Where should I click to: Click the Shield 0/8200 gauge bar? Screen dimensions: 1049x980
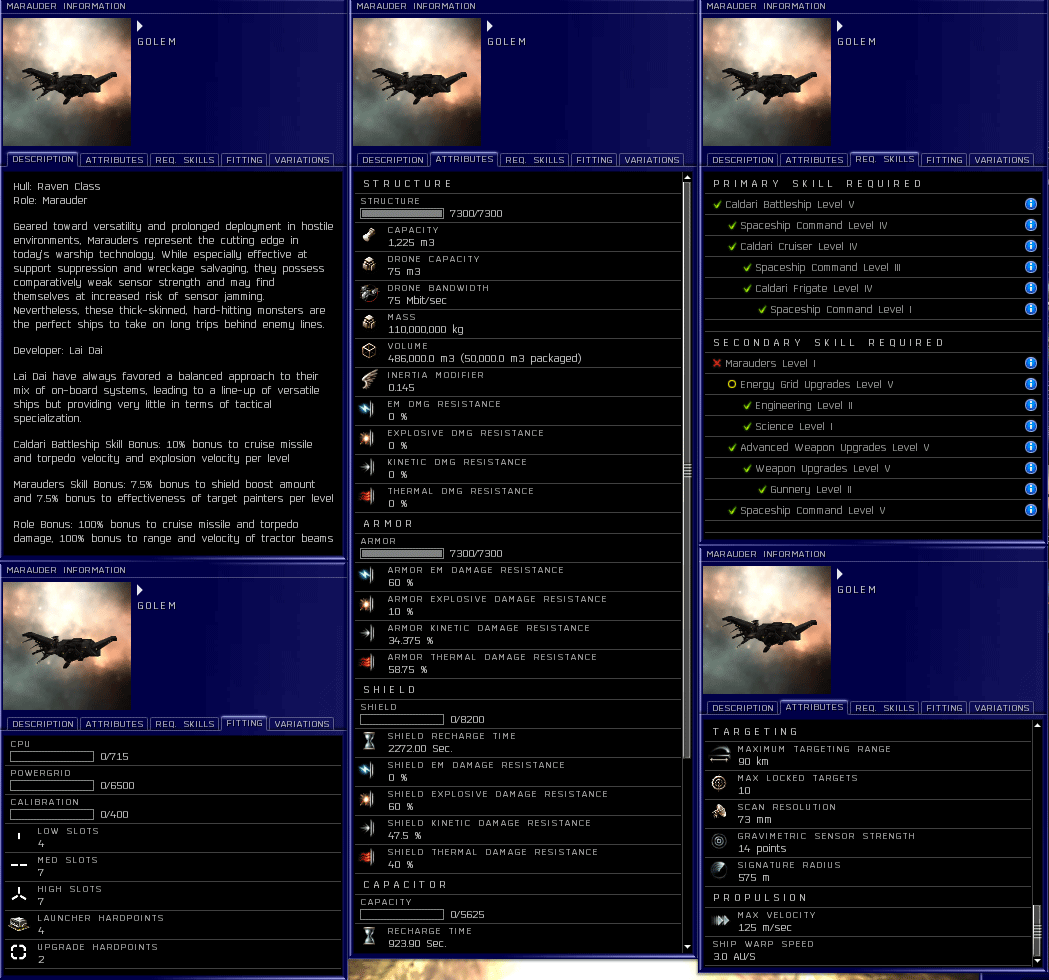(x=401, y=719)
